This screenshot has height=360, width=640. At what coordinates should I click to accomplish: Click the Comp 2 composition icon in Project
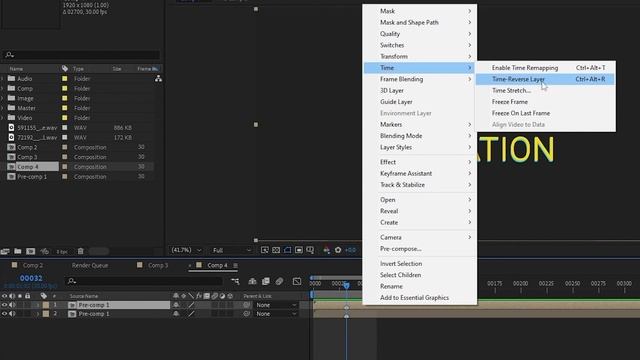point(11,147)
